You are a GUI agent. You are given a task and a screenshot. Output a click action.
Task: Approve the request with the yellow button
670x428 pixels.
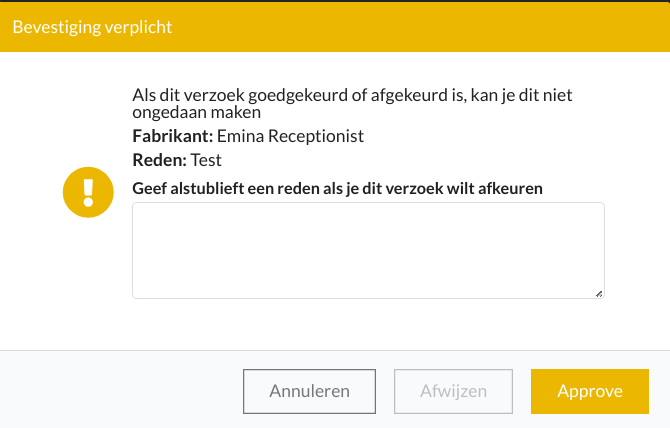pyautogui.click(x=590, y=391)
